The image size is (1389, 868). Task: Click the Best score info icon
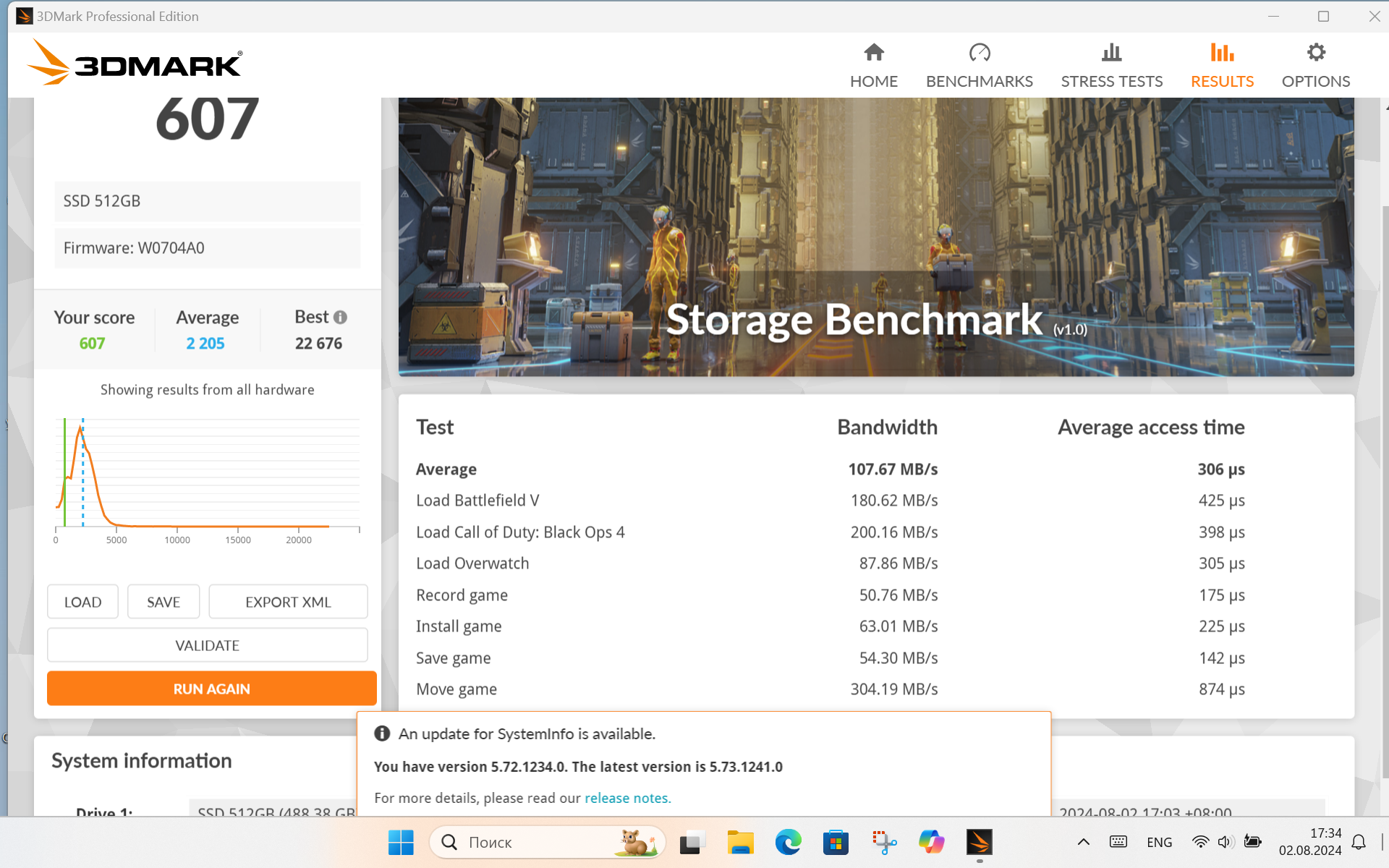tap(341, 317)
